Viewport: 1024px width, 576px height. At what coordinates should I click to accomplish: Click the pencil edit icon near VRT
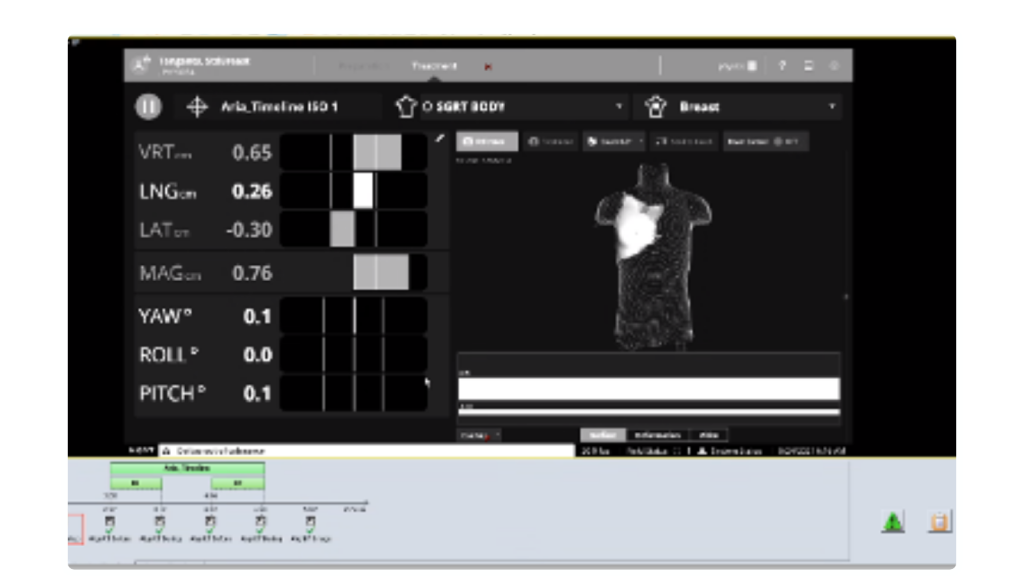pyautogui.click(x=439, y=139)
